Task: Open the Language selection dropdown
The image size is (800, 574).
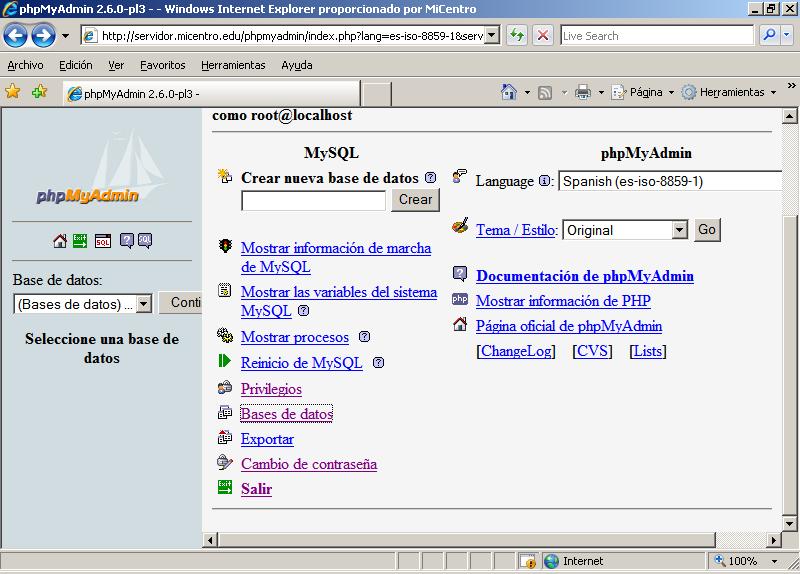Action: tap(670, 182)
